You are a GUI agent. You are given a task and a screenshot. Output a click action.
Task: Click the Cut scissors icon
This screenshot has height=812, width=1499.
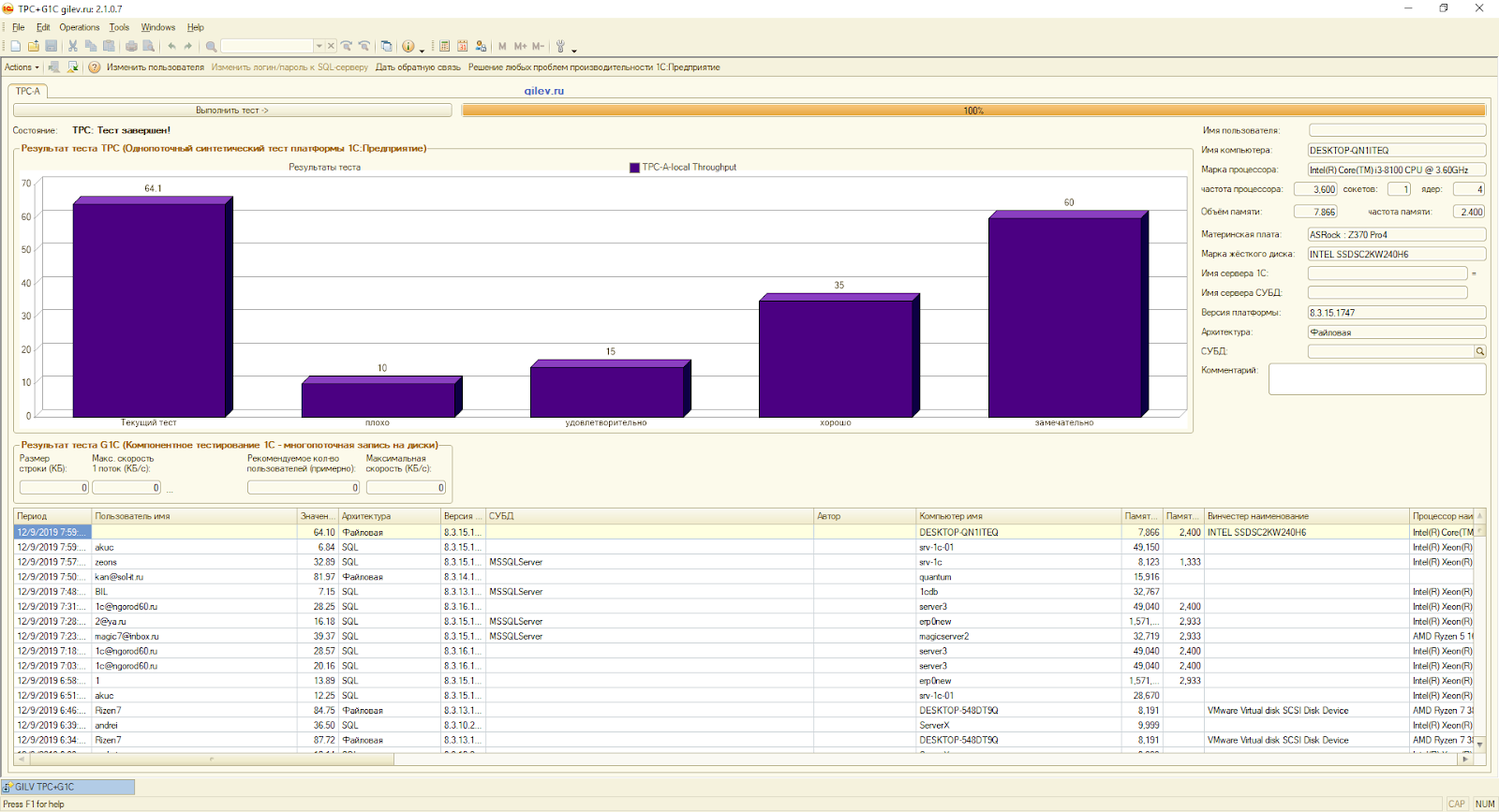click(x=73, y=46)
